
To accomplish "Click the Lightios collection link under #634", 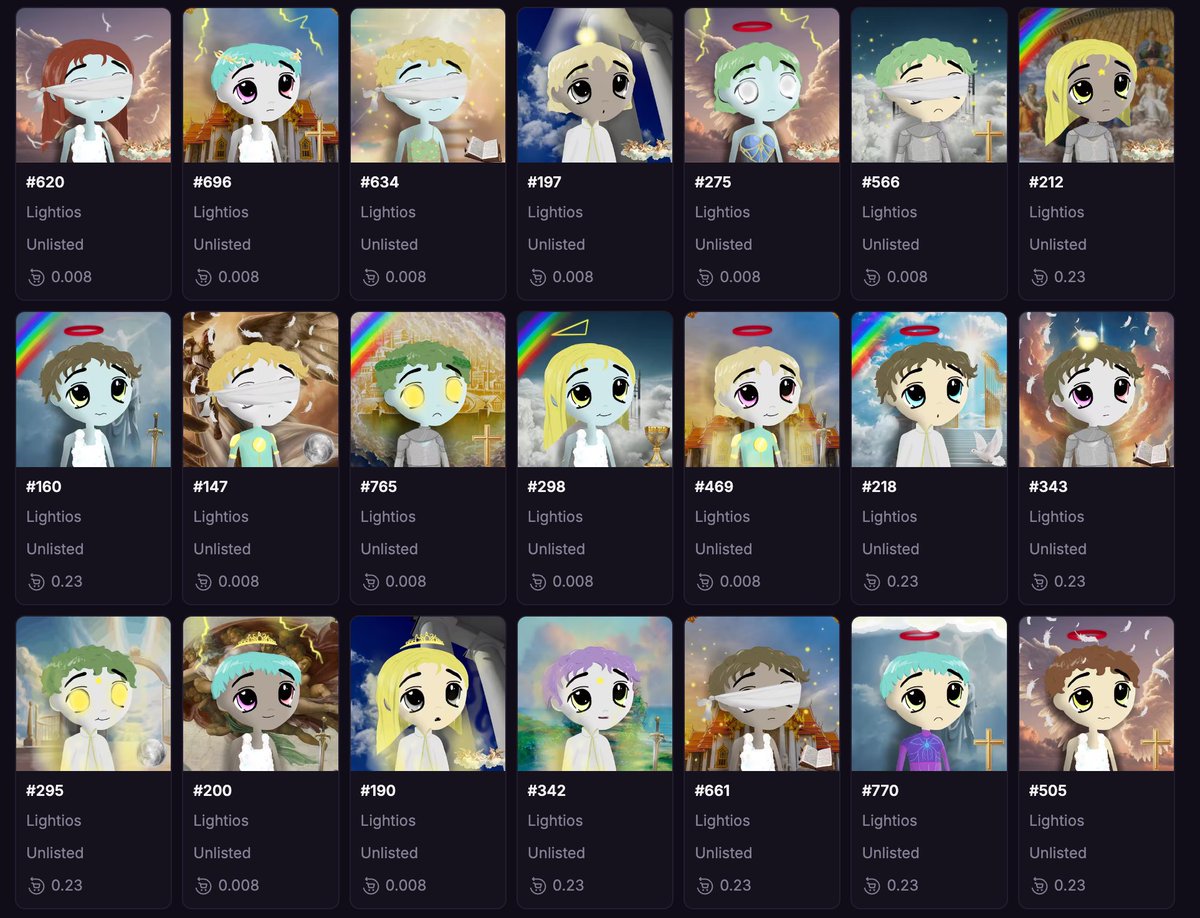I will tap(388, 212).
